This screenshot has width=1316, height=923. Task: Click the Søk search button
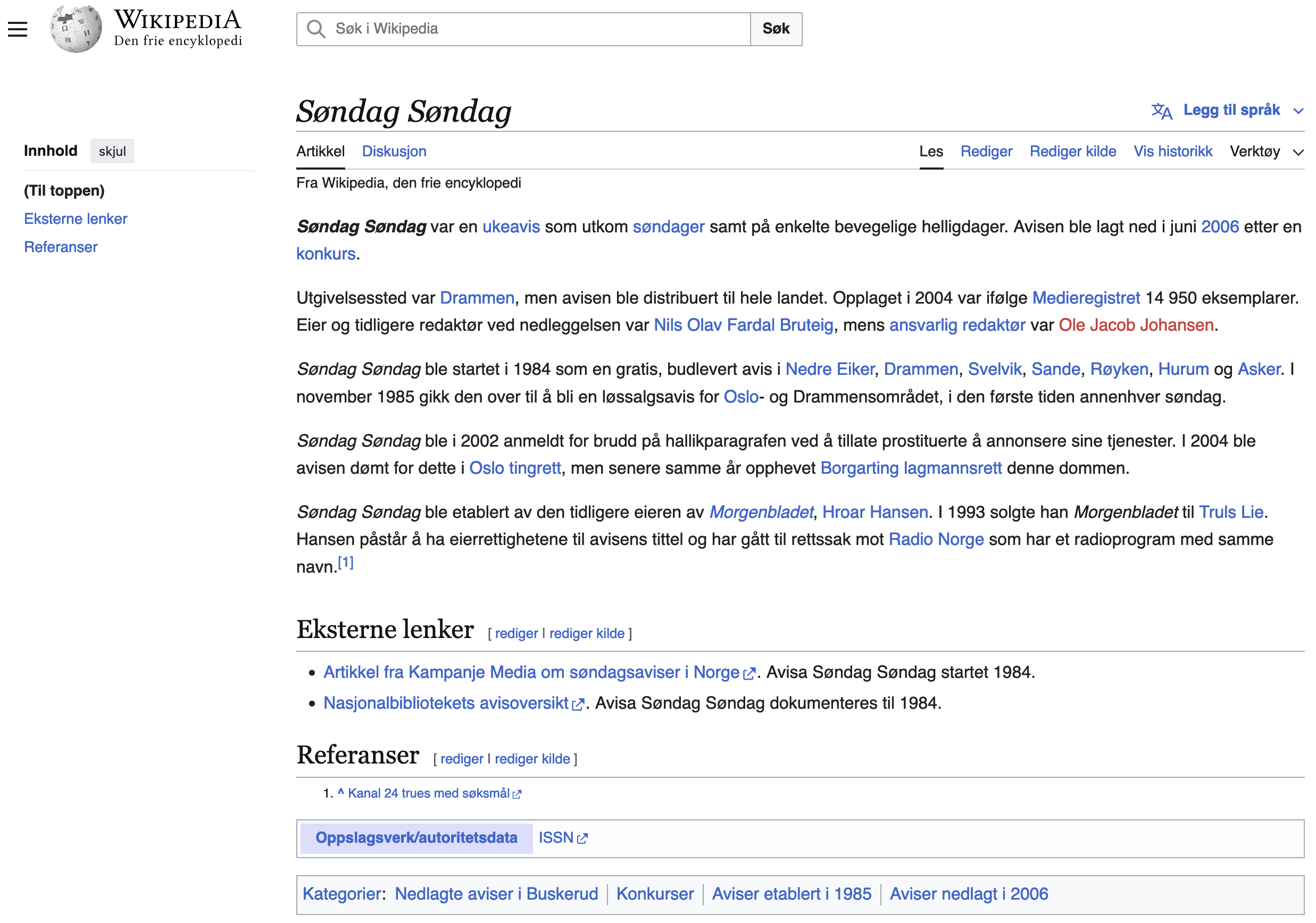pos(776,29)
